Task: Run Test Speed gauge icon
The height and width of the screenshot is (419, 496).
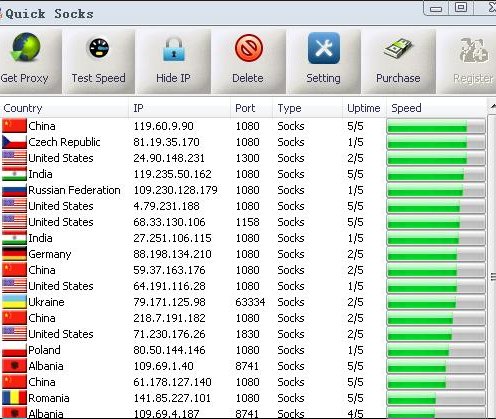Action: pyautogui.click(x=99, y=48)
